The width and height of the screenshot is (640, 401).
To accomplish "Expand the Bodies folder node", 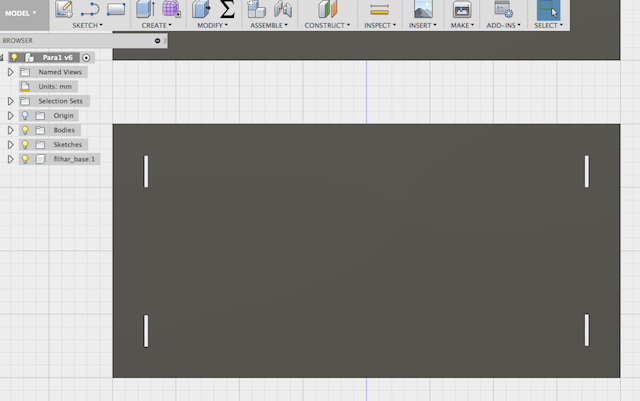I will pyautogui.click(x=11, y=130).
